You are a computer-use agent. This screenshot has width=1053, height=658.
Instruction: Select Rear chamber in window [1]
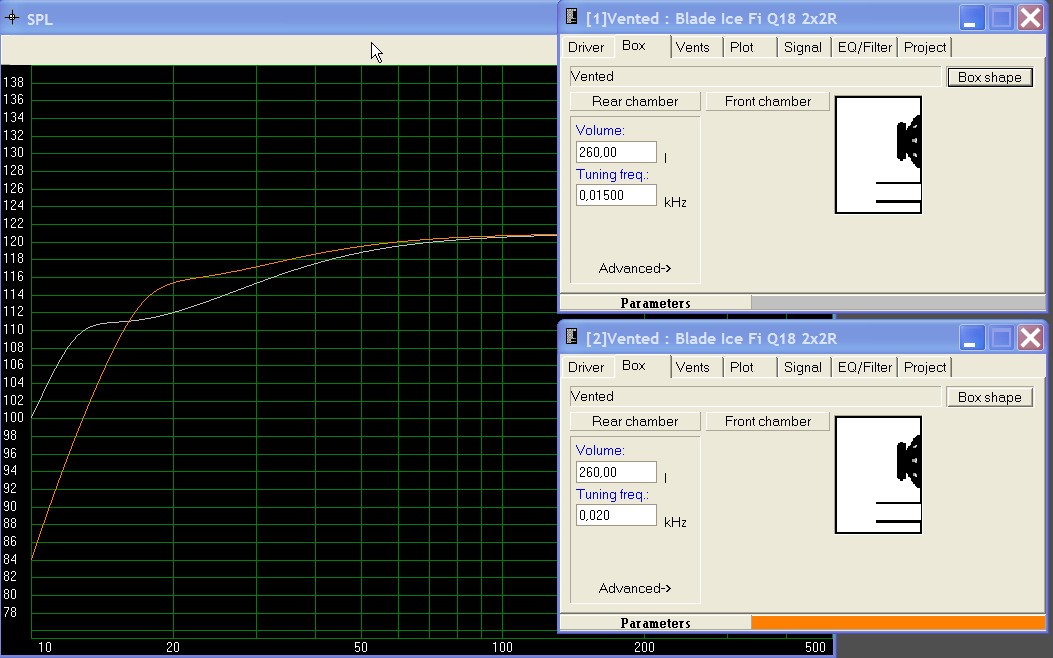(635, 101)
